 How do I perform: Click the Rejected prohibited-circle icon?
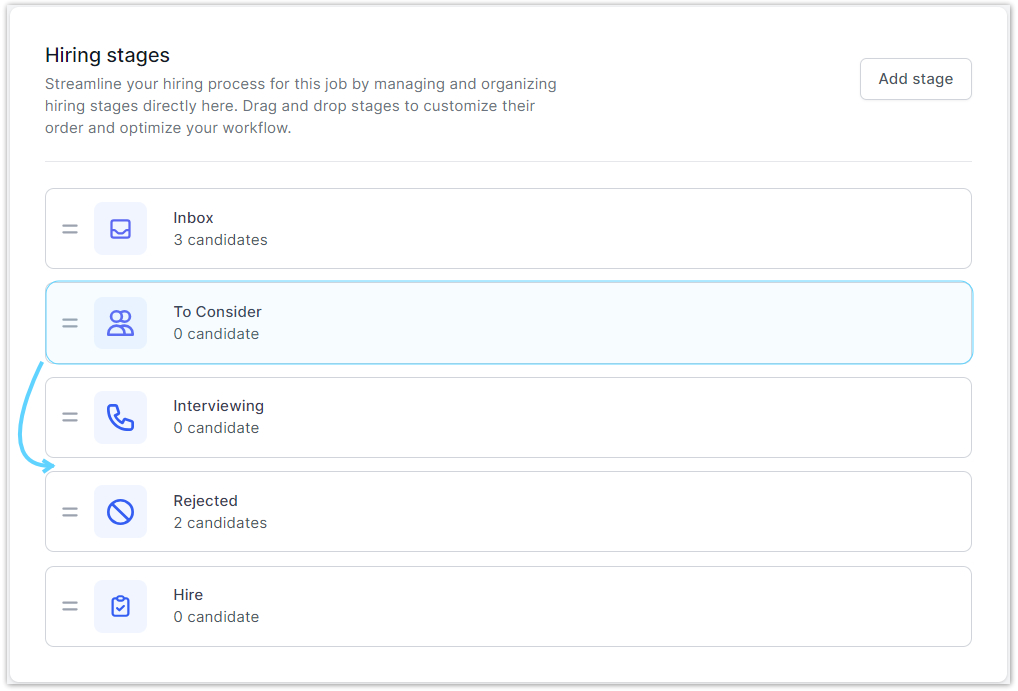tap(120, 512)
